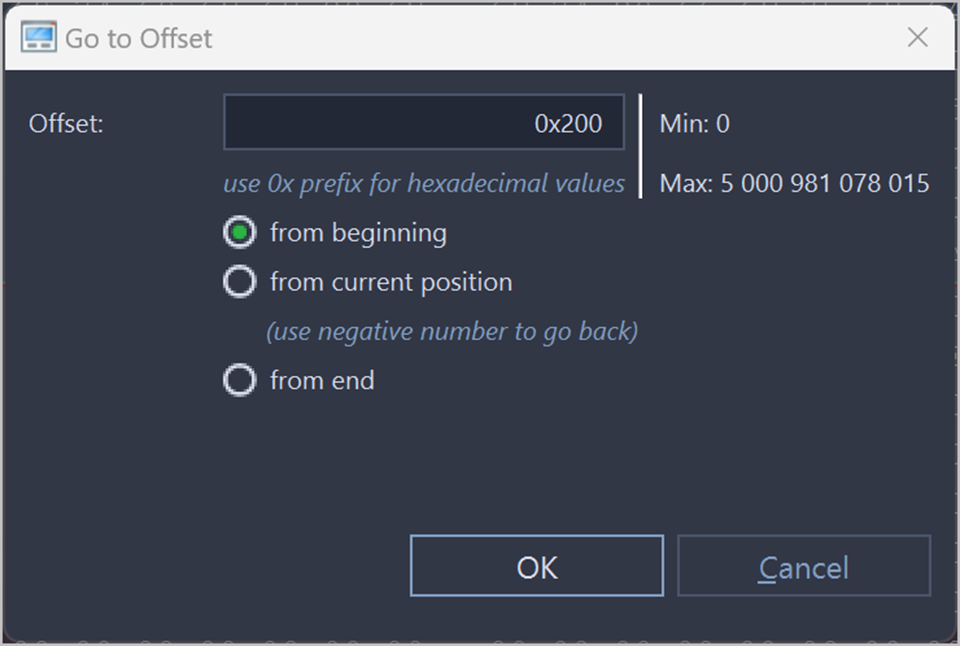The width and height of the screenshot is (960, 646).
Task: Click the "Min: 0" label
Action: (694, 124)
